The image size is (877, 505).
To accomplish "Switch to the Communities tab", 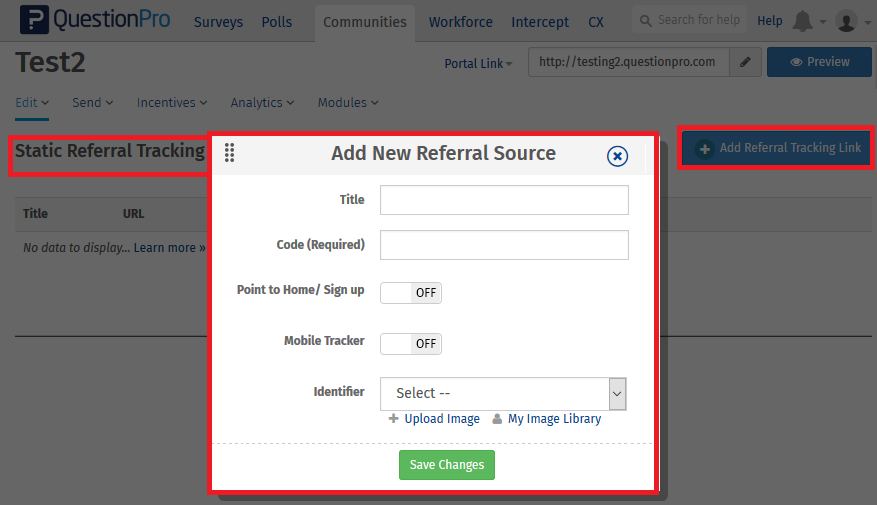I will click(x=365, y=21).
